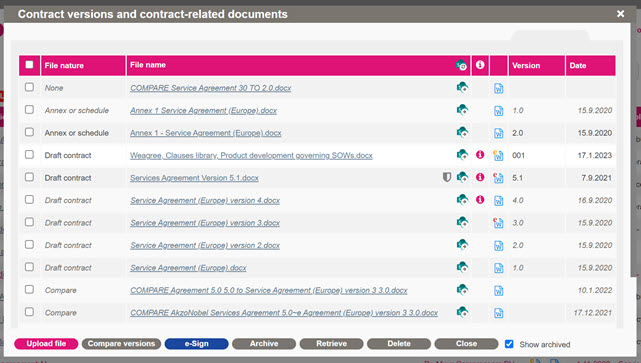Click cloud icon in COMPARE AkzoNobel Services Agreement row
The width and height of the screenshot is (641, 363).
[462, 312]
